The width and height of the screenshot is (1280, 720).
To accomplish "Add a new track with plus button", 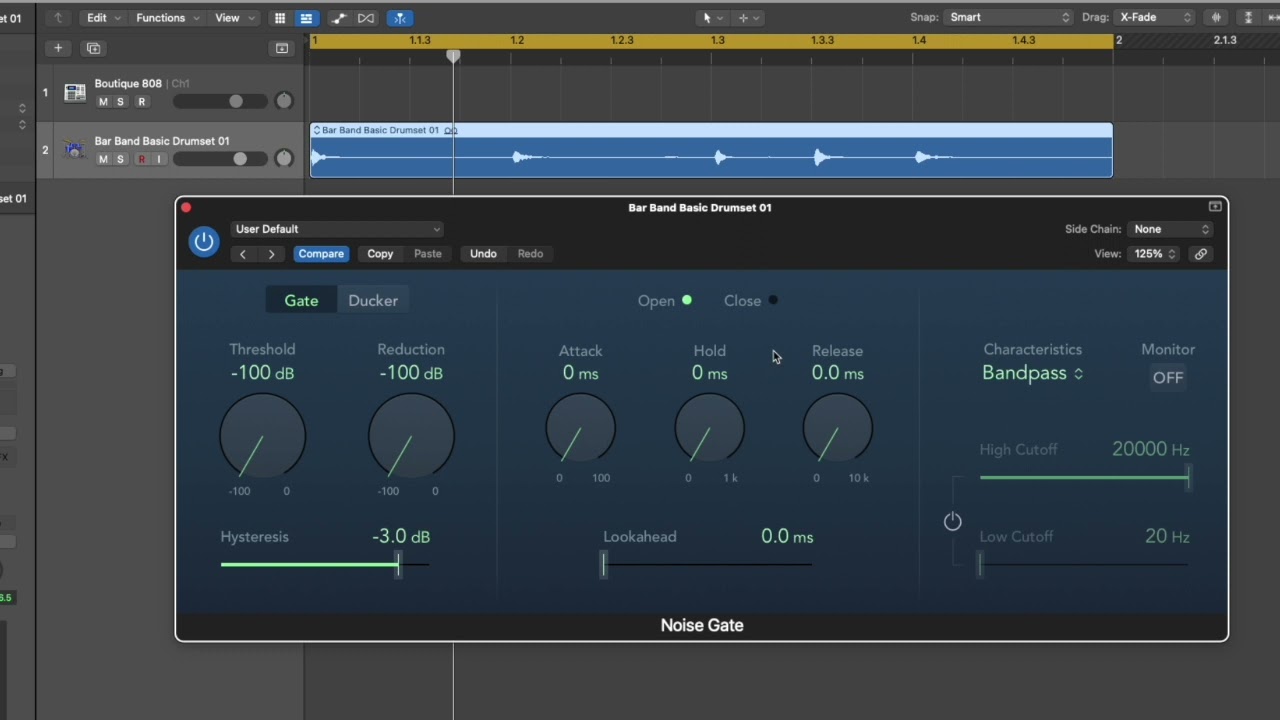I will click(x=58, y=48).
